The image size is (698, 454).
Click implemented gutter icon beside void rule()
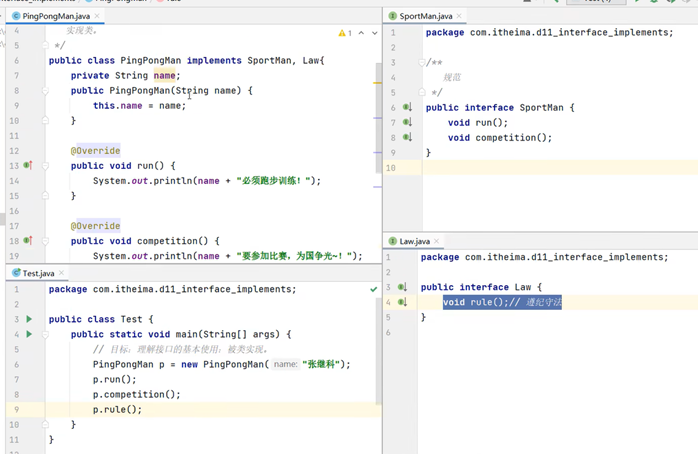(402, 302)
